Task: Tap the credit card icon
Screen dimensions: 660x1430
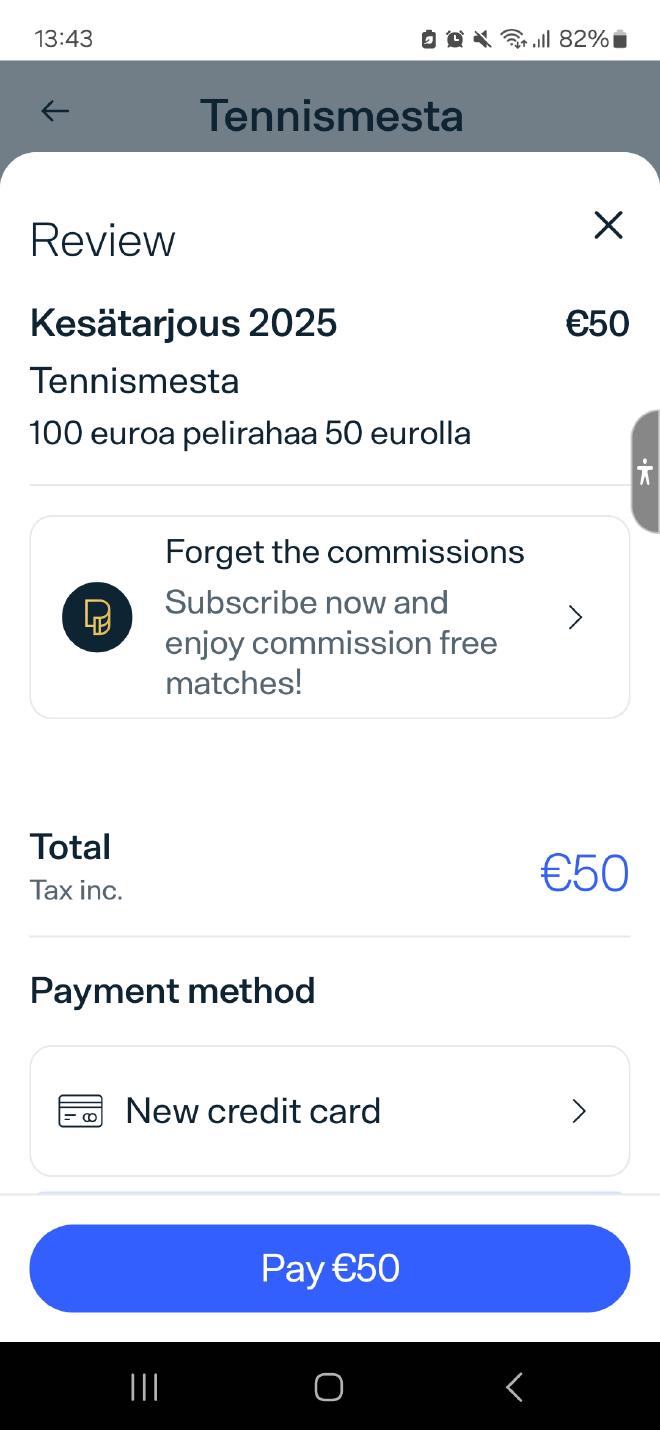Action: 80,1111
